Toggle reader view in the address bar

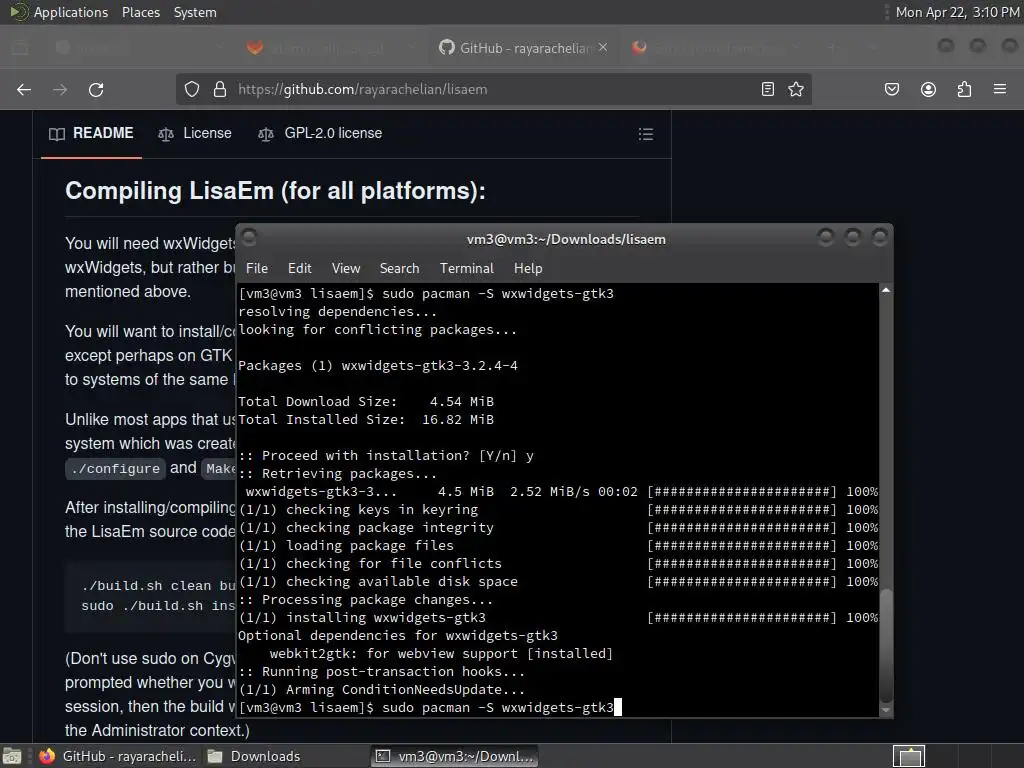point(768,89)
